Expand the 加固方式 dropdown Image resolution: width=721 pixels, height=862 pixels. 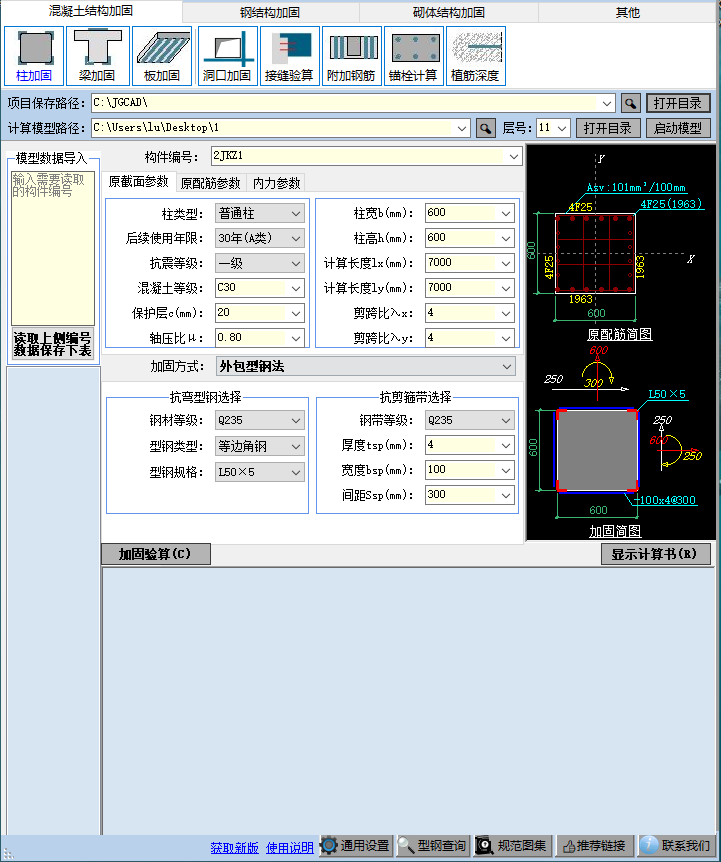pyautogui.click(x=508, y=367)
